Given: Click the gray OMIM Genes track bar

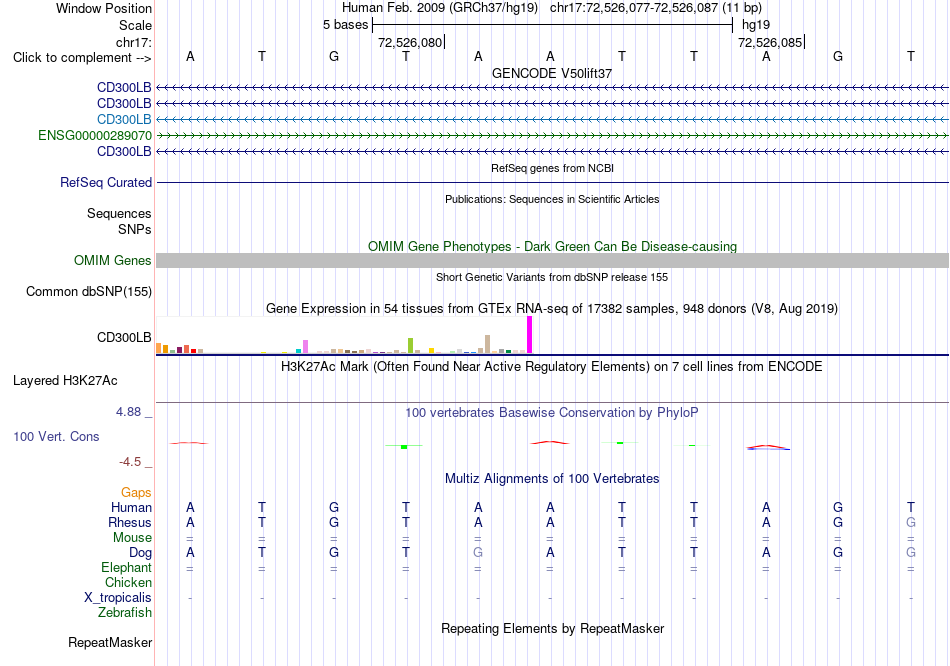Looking at the screenshot, I should [x=552, y=261].
